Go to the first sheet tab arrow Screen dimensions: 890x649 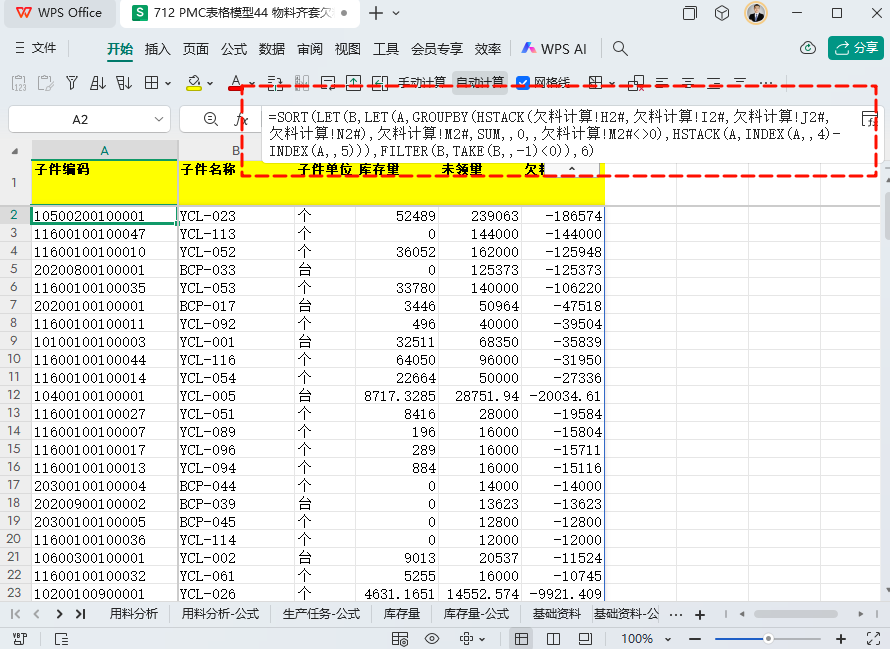point(16,614)
